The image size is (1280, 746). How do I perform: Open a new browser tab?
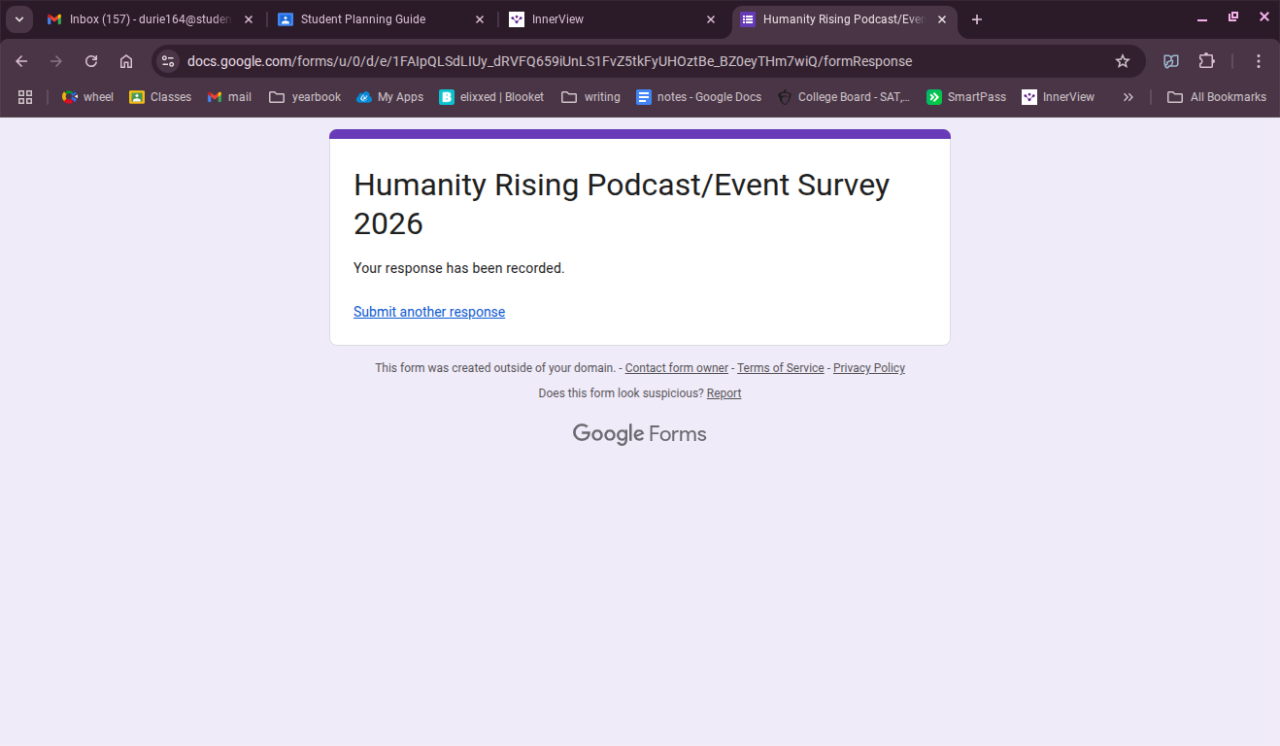point(977,19)
